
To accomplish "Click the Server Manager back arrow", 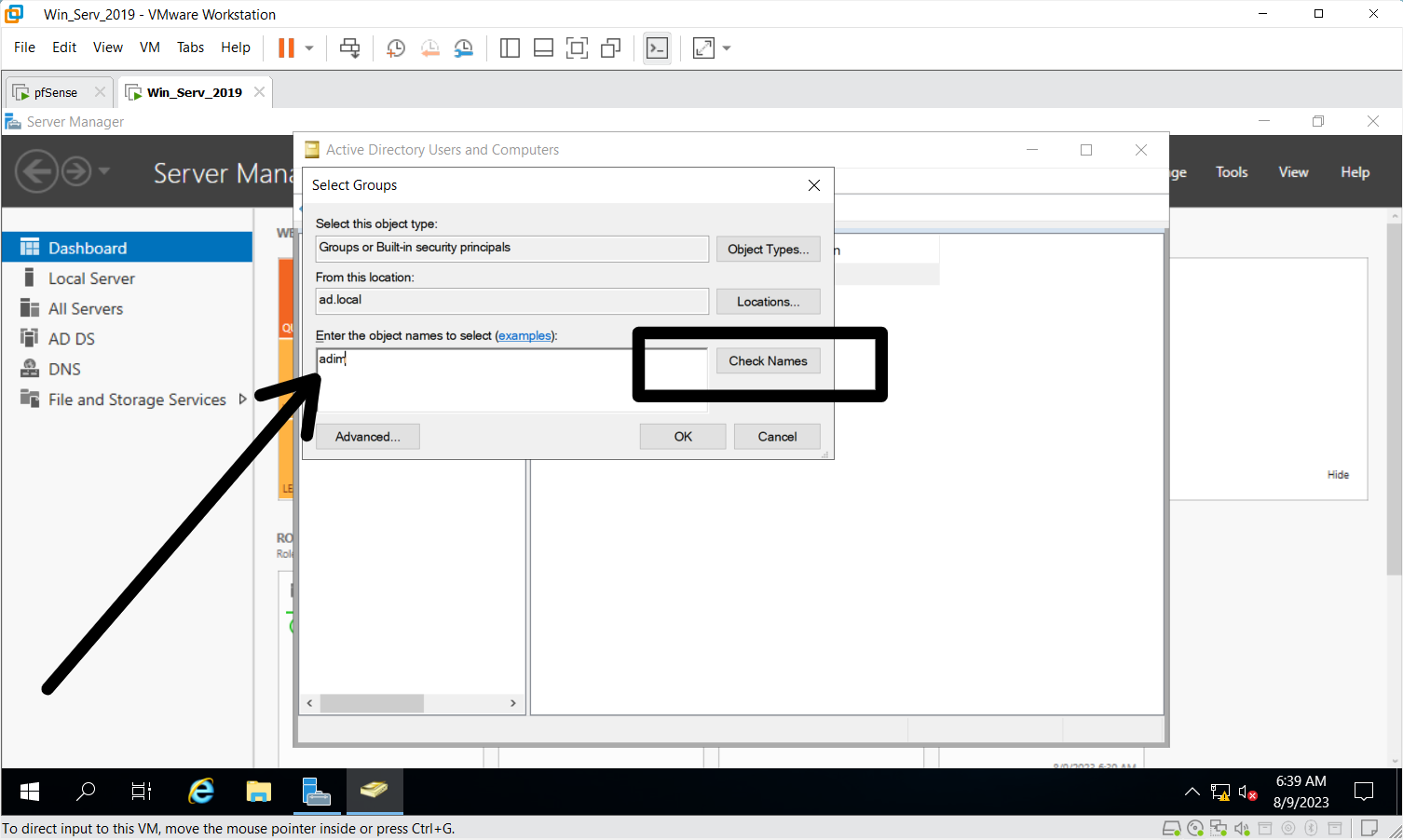I will pos(36,171).
